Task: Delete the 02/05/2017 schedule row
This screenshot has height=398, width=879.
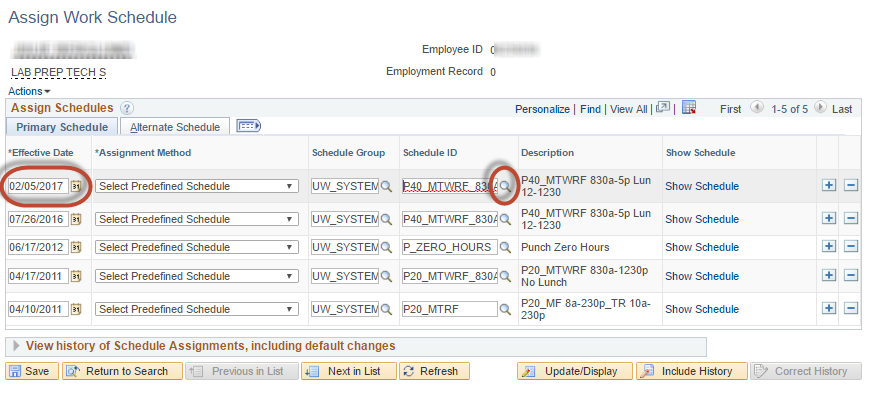Action: pos(851,186)
